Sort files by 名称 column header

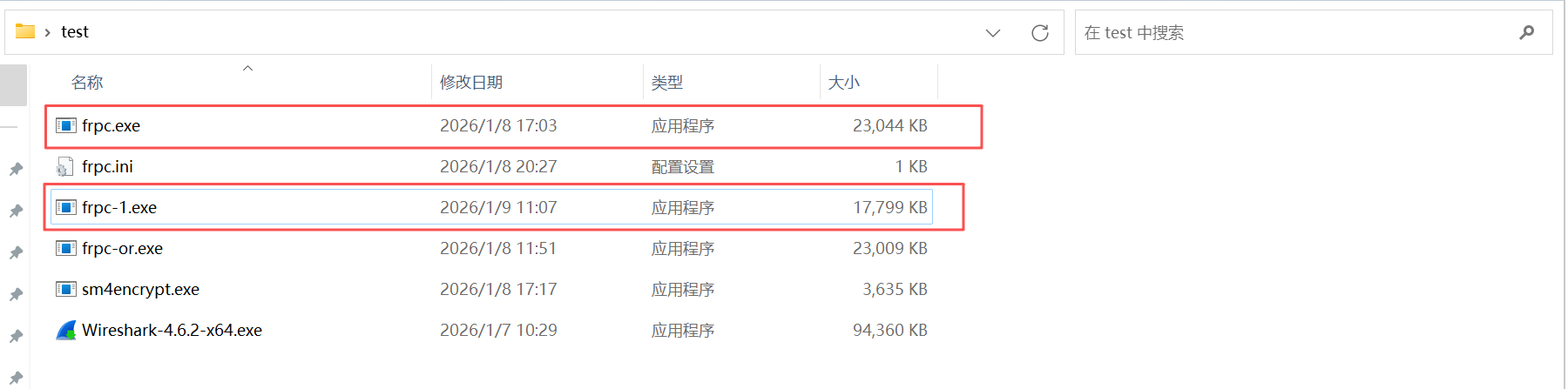(87, 83)
